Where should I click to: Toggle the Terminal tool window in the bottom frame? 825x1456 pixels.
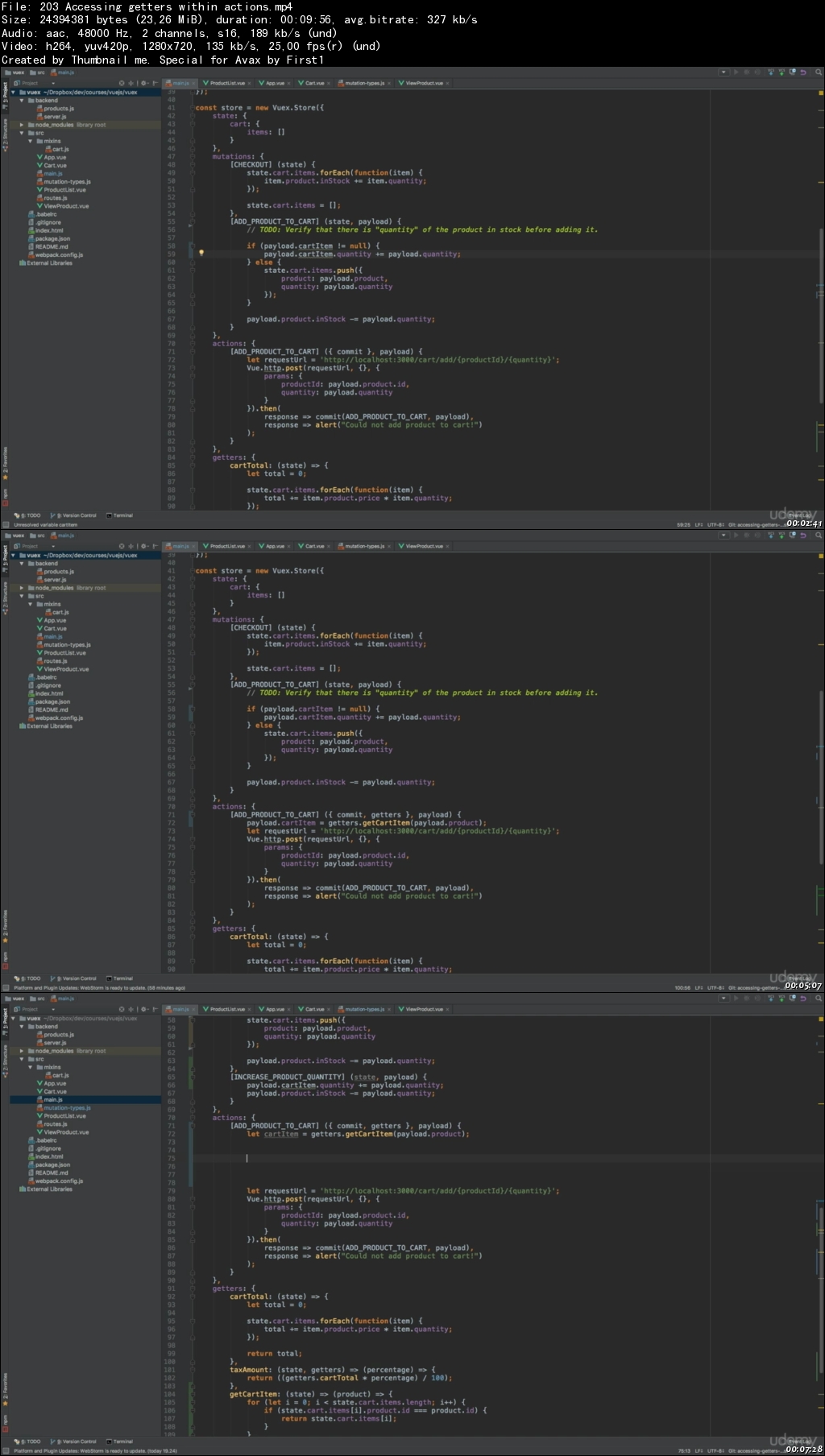click(x=120, y=1442)
